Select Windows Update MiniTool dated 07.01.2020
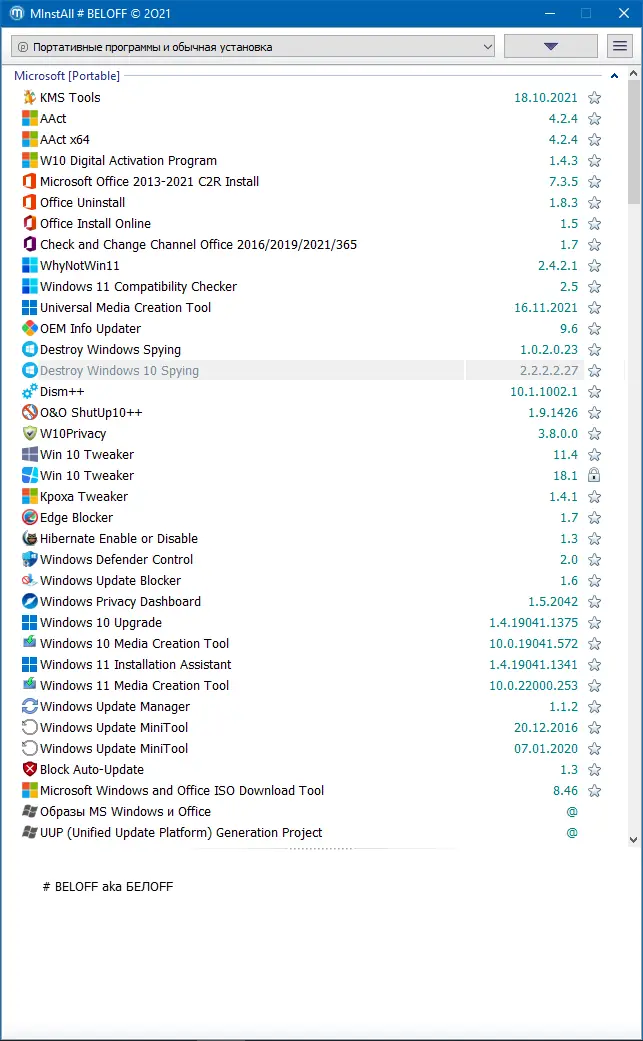The image size is (643, 1041). [x=113, y=749]
